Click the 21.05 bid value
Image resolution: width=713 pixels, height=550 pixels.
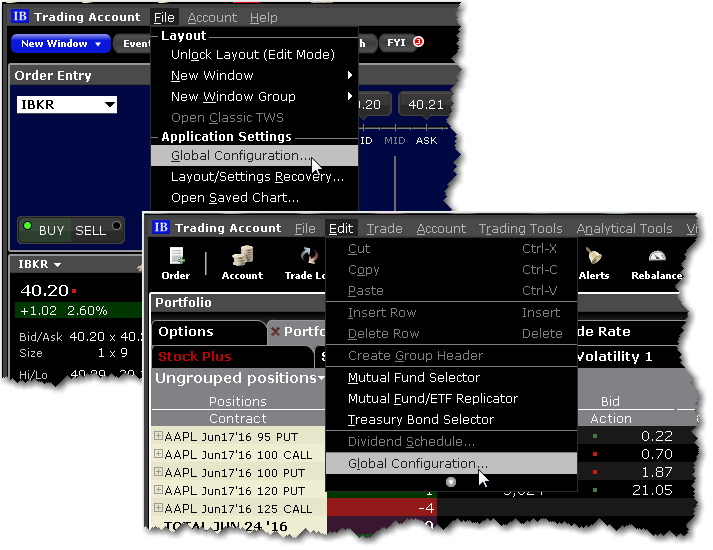click(652, 490)
